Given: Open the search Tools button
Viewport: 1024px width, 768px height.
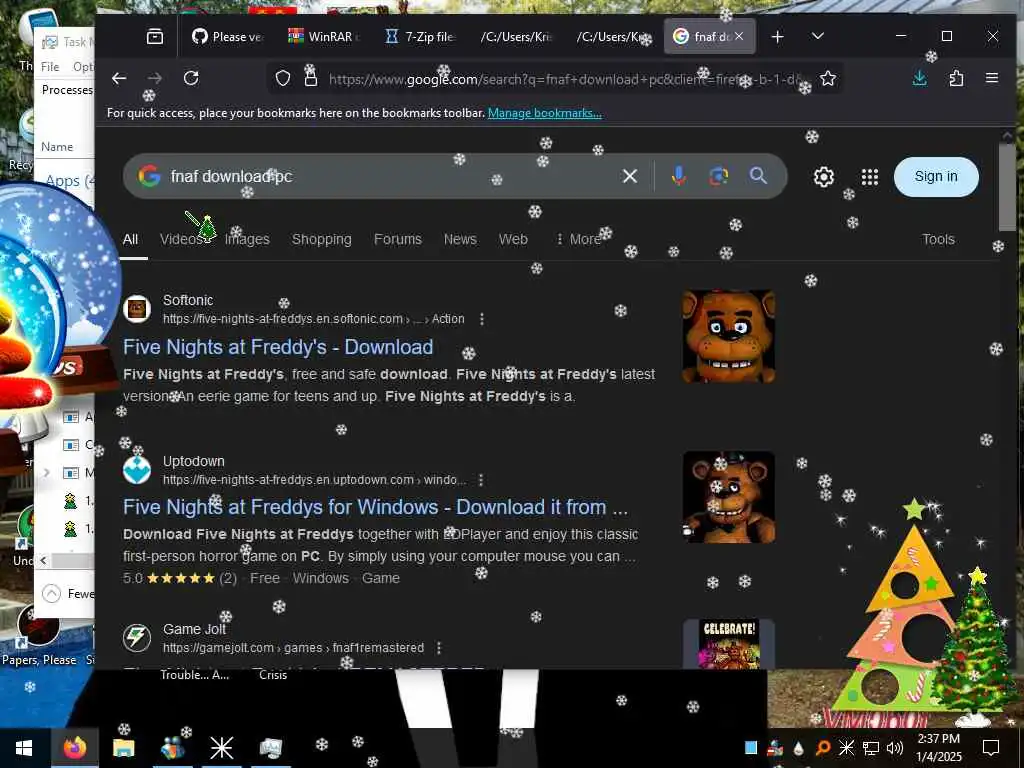Looking at the screenshot, I should click(x=938, y=240).
